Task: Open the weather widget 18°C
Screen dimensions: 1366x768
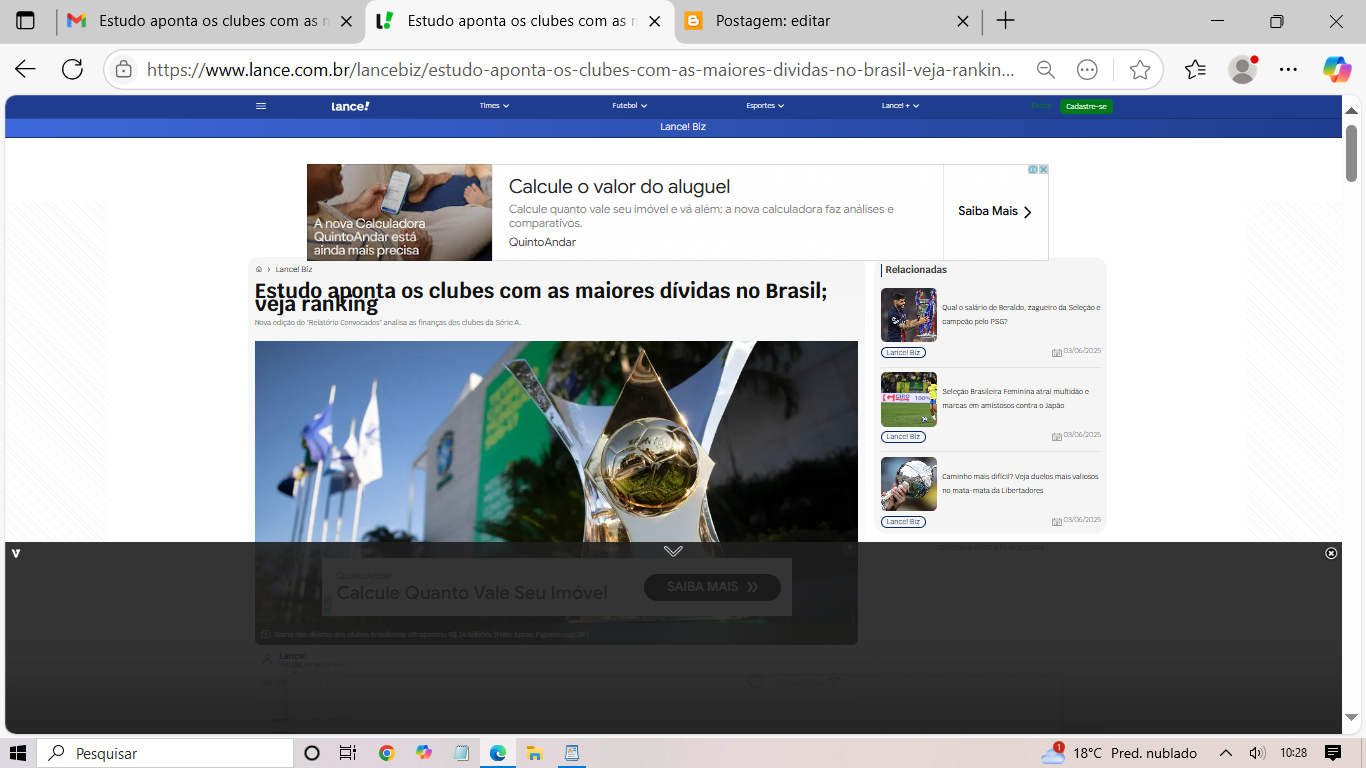Action: tap(1118, 753)
